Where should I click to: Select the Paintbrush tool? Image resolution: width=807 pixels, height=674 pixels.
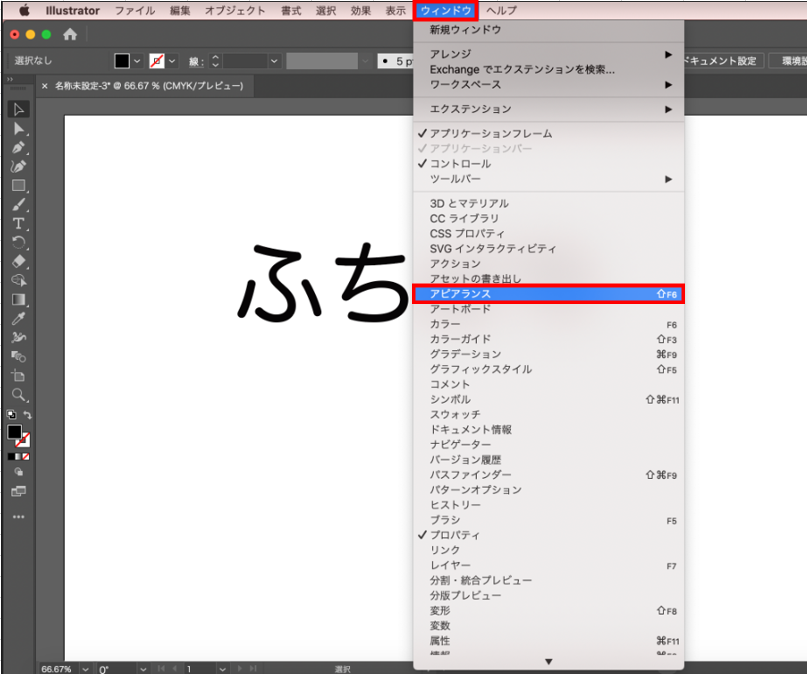pos(19,205)
